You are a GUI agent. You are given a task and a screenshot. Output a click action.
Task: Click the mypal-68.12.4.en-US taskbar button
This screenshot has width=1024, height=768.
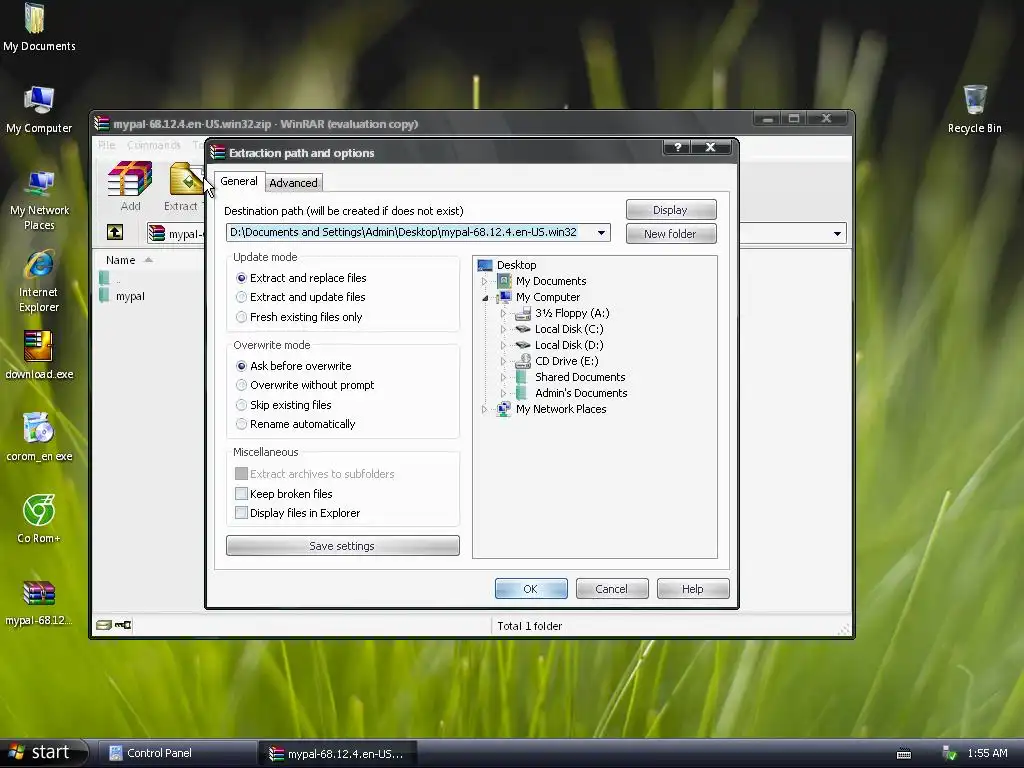(x=338, y=754)
